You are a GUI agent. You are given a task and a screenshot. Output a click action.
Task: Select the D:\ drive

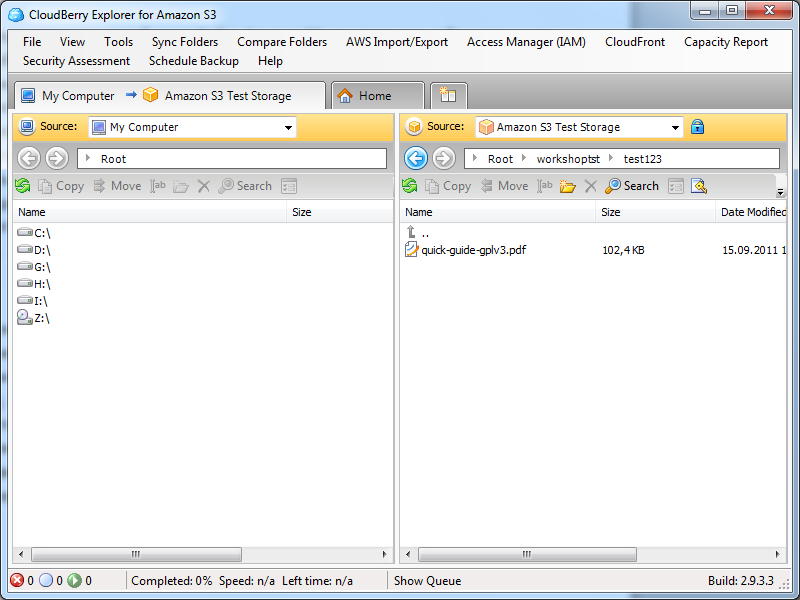[34, 250]
